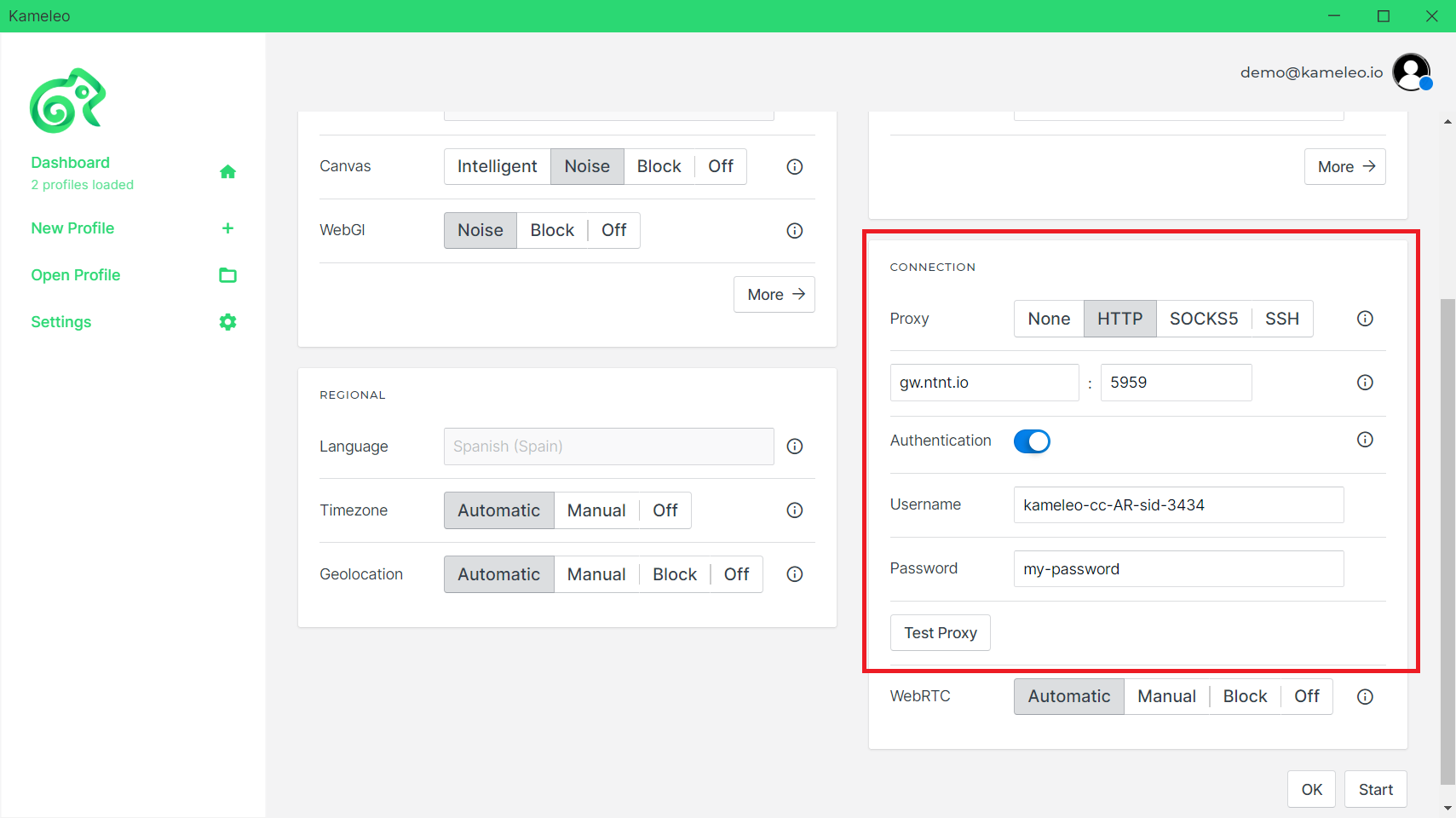Show info for the WebRTC setting
This screenshot has width=1456, height=818.
1365,697
